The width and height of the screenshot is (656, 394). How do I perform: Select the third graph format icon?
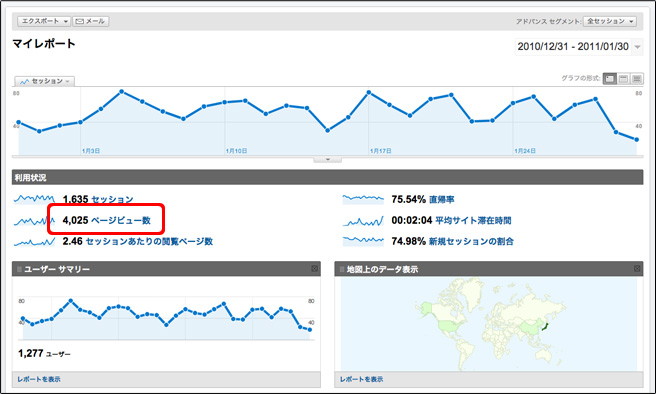pos(637,79)
